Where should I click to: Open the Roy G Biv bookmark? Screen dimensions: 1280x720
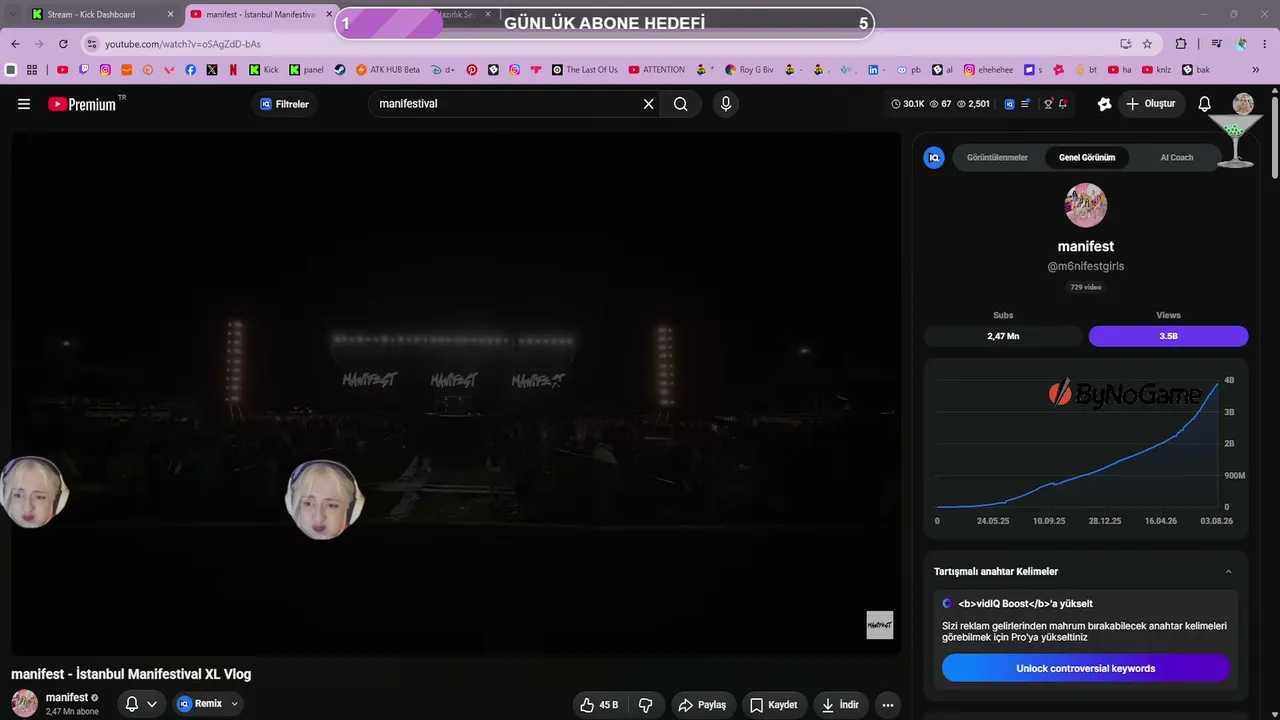[749, 70]
